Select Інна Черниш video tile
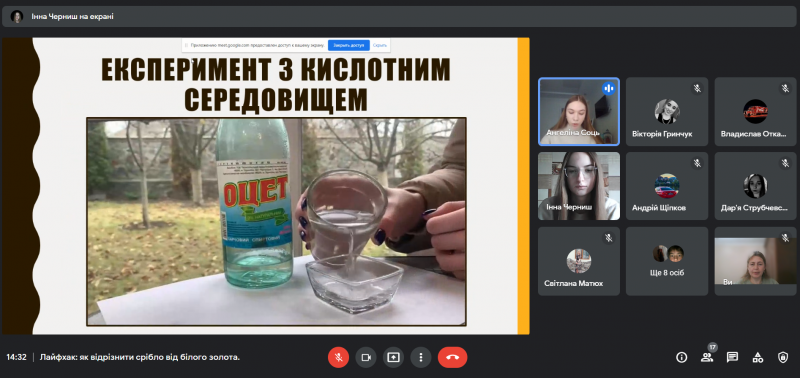This screenshot has height=378, width=800. [579, 186]
